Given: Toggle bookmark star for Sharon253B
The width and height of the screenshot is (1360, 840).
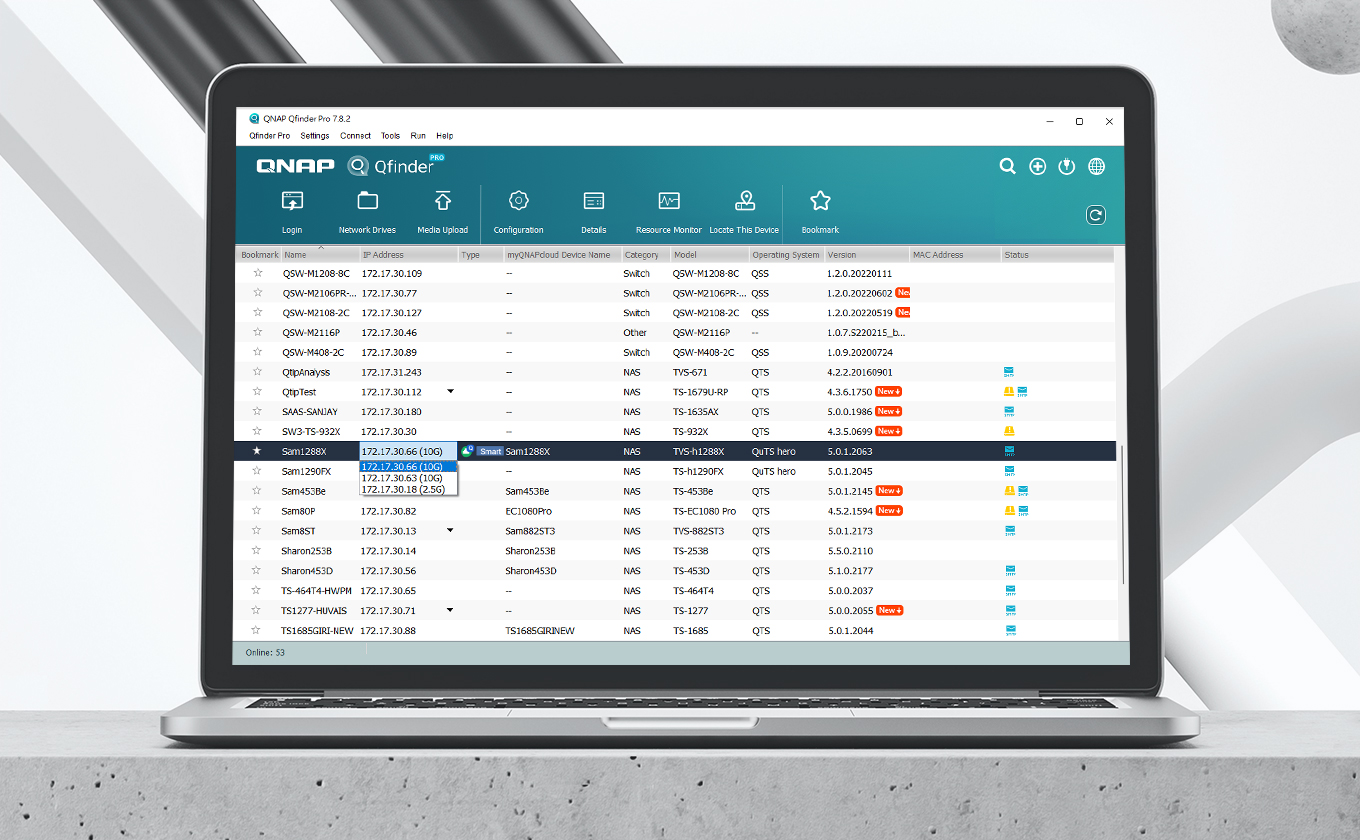Looking at the screenshot, I should click(x=257, y=551).
